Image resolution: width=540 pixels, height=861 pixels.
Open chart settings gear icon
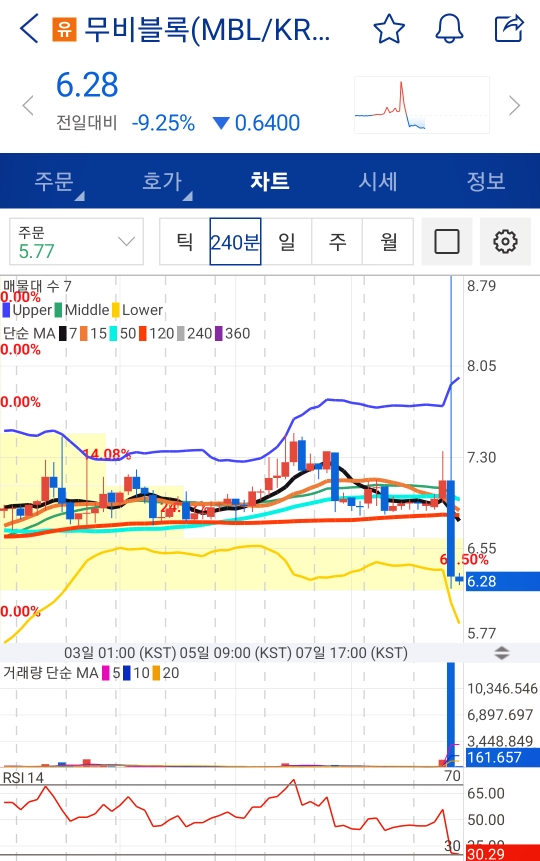[505, 242]
